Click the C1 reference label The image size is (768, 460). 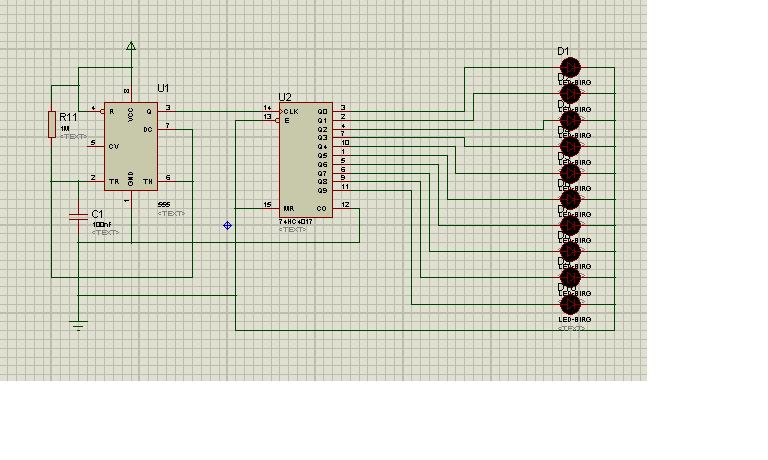[x=97, y=214]
